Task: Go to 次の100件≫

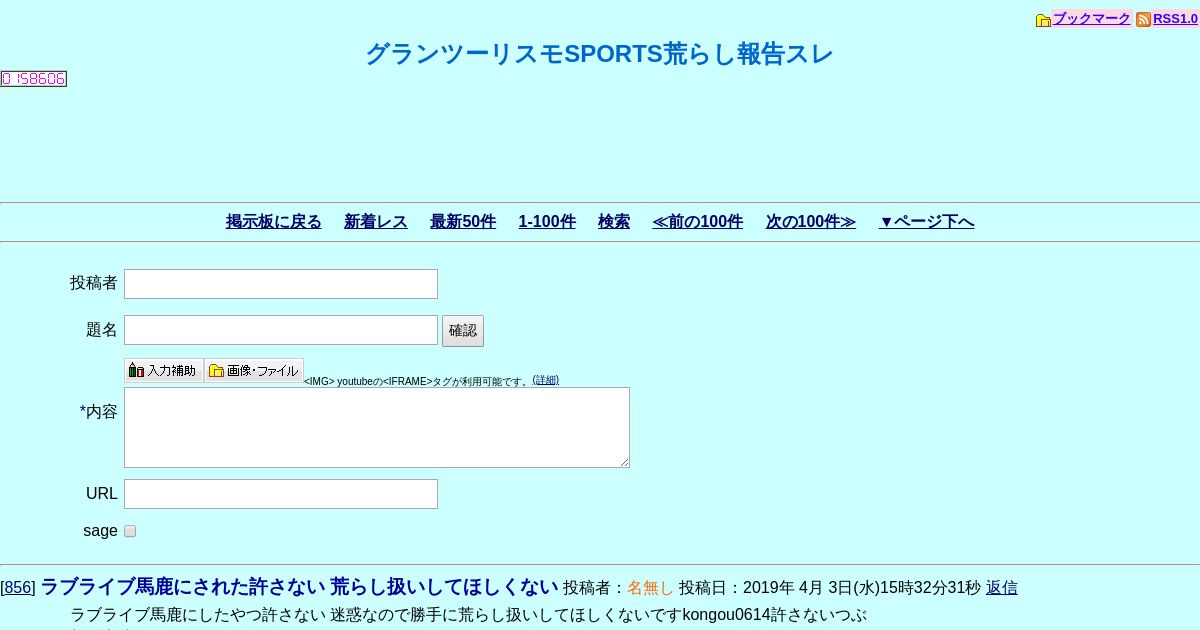Action: click(811, 222)
